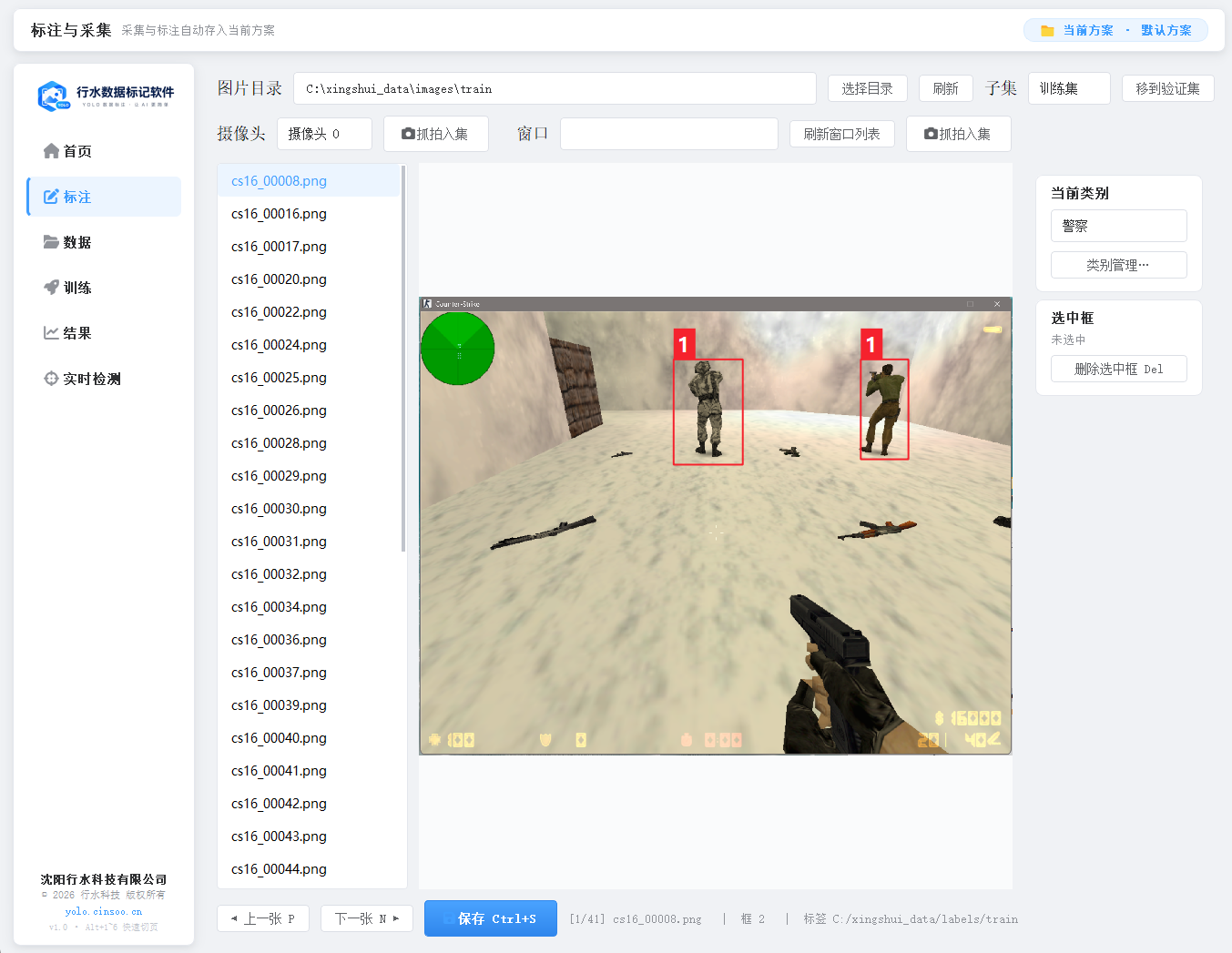
Task: Open the 数据 sidebar menu item
Action: pyautogui.click(x=104, y=242)
